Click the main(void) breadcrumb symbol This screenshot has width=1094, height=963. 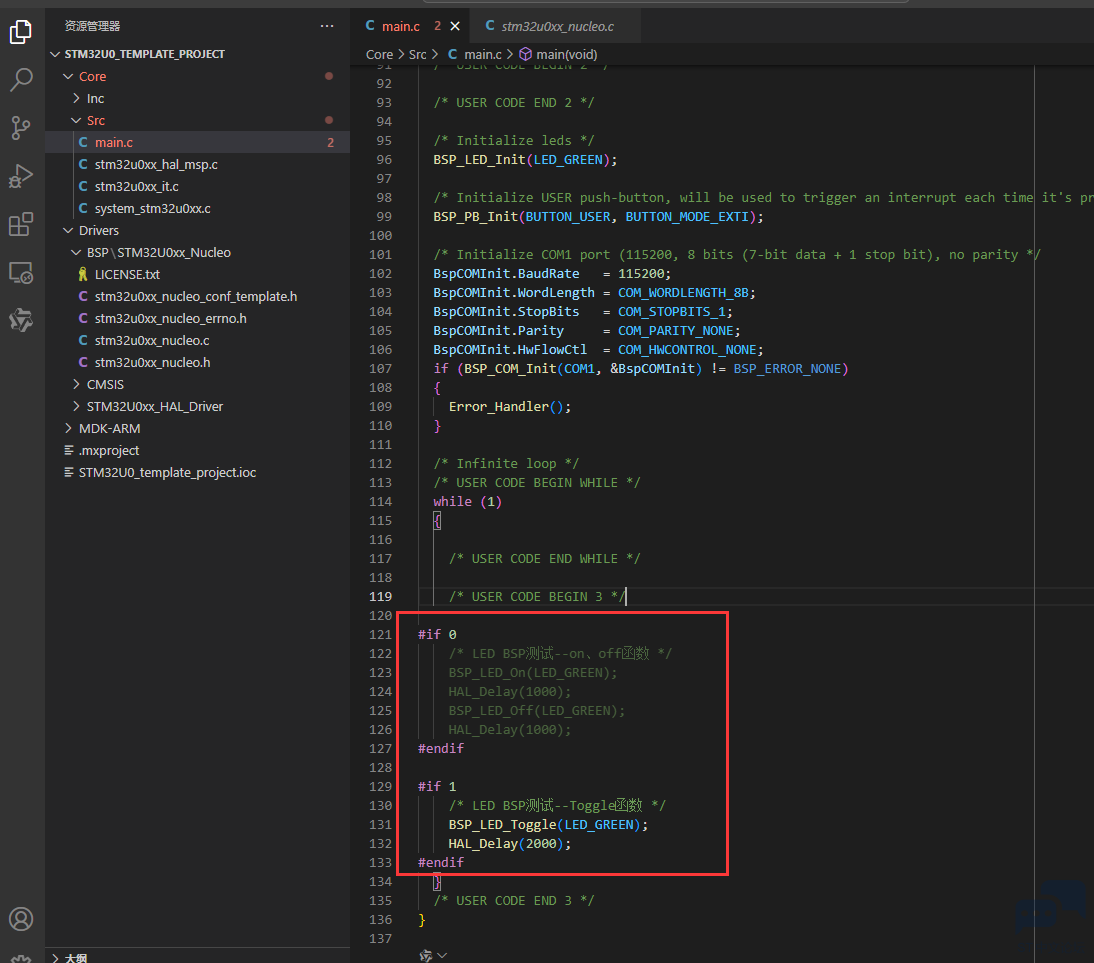[x=566, y=54]
